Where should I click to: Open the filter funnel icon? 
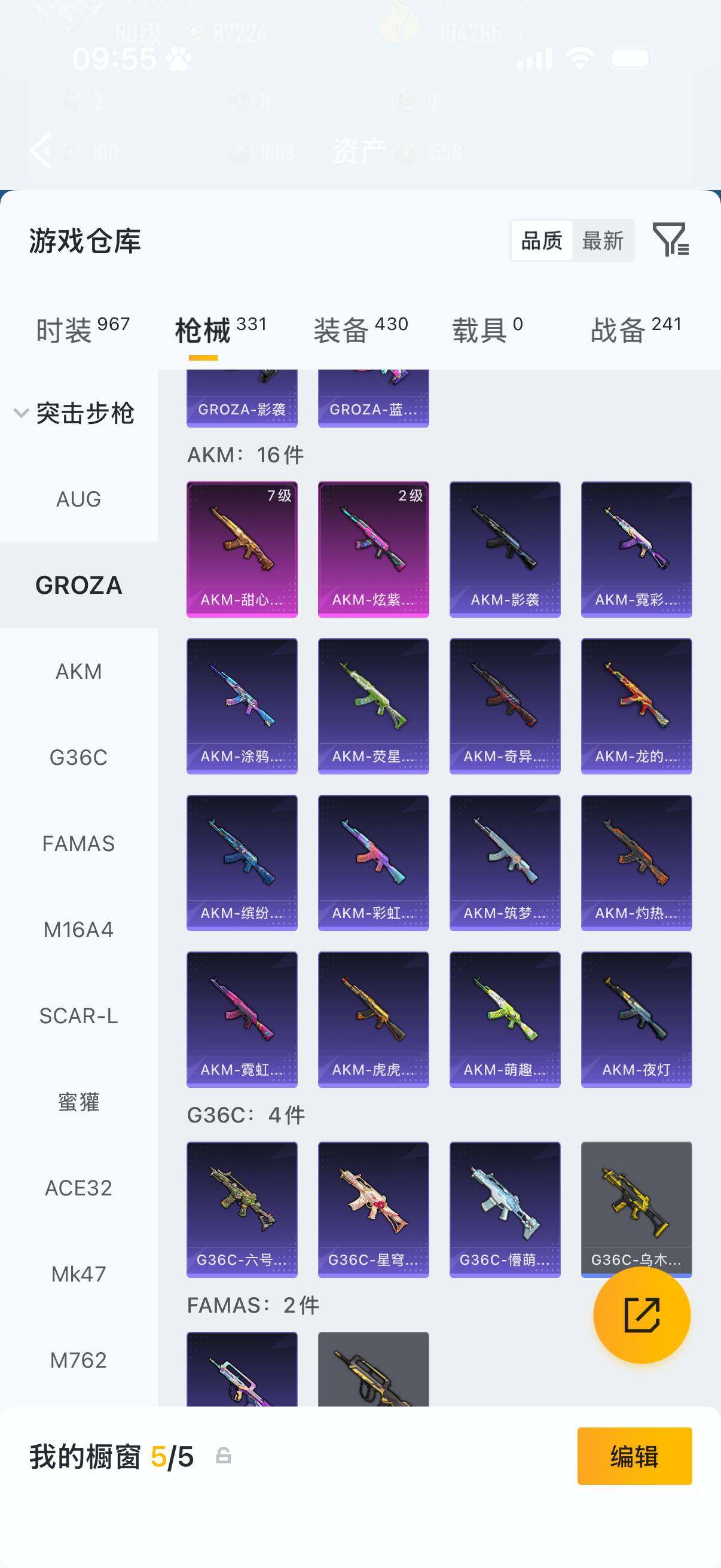(x=671, y=239)
